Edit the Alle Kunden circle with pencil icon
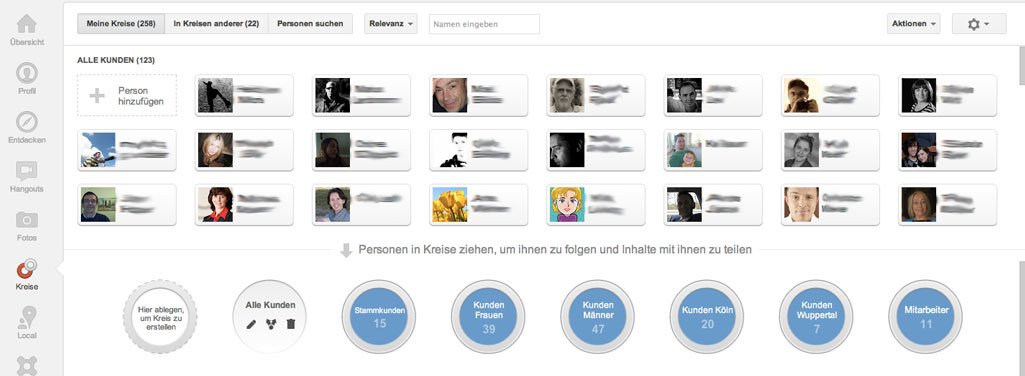 point(251,324)
